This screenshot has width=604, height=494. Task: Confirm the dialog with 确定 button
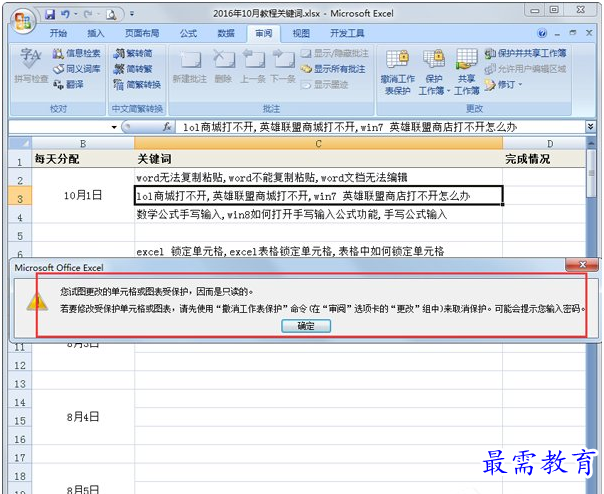(x=306, y=326)
